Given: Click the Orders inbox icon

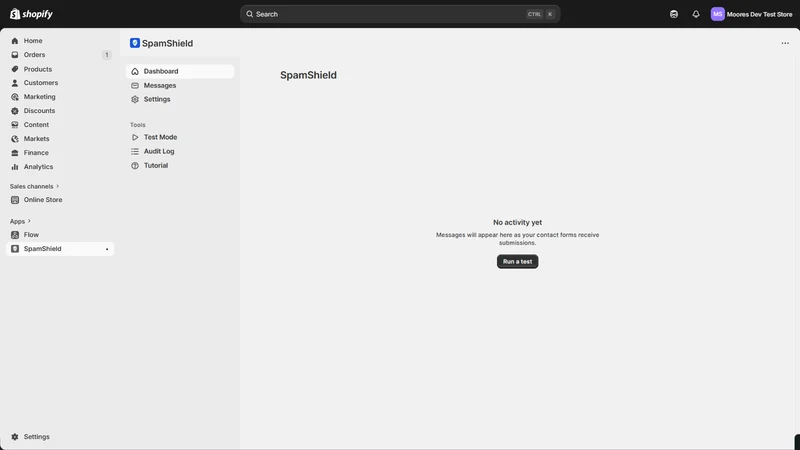Looking at the screenshot, I should coord(15,55).
